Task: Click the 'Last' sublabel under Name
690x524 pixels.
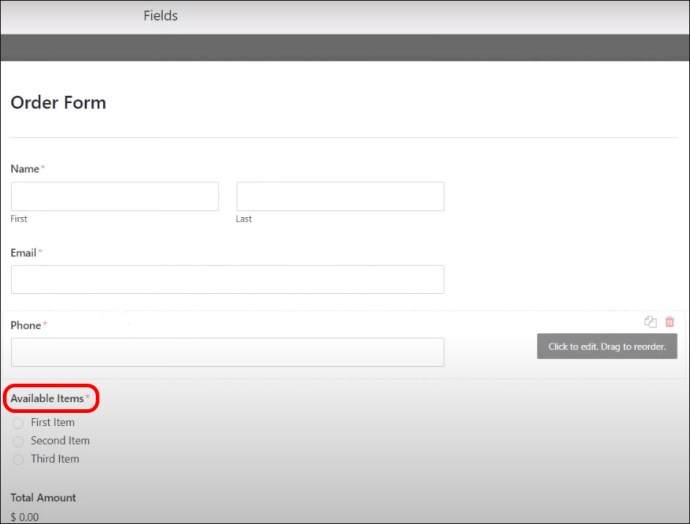Action: tap(244, 218)
